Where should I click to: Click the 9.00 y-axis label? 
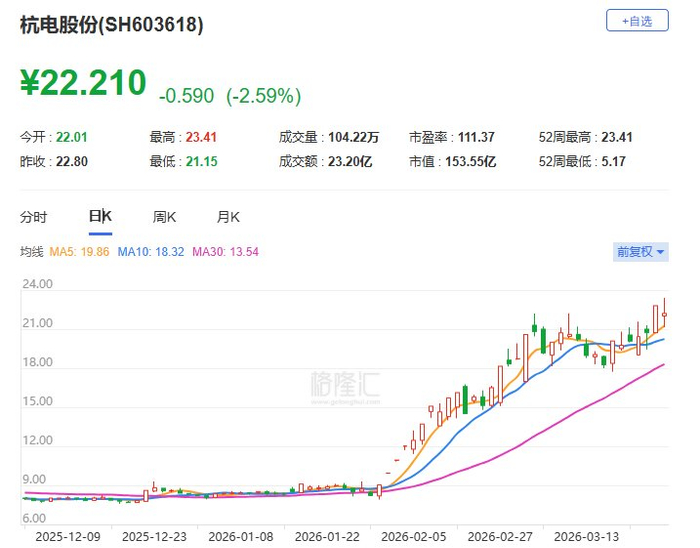pyautogui.click(x=34, y=479)
